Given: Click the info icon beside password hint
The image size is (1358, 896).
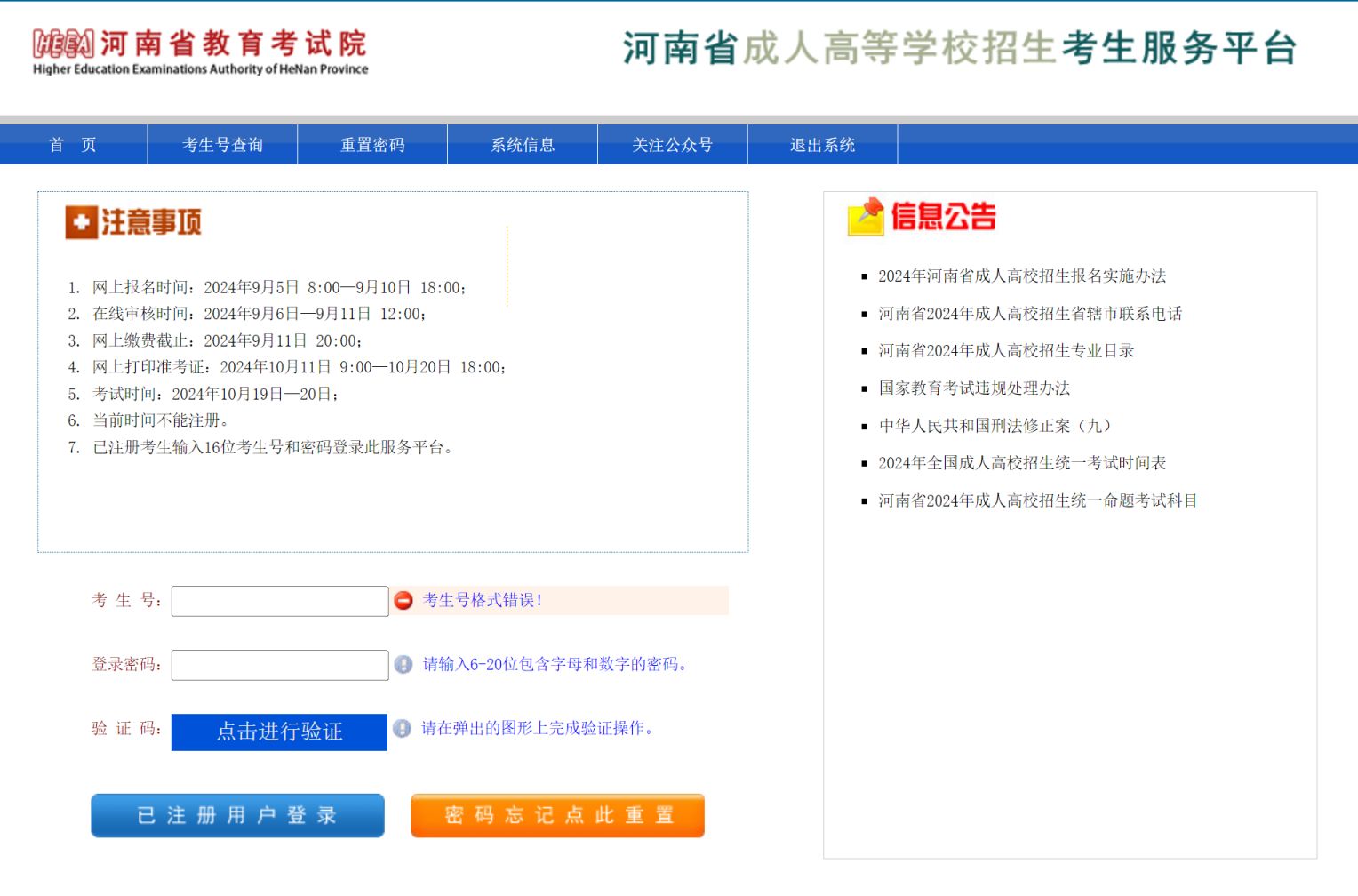Looking at the screenshot, I should pyautogui.click(x=403, y=665).
